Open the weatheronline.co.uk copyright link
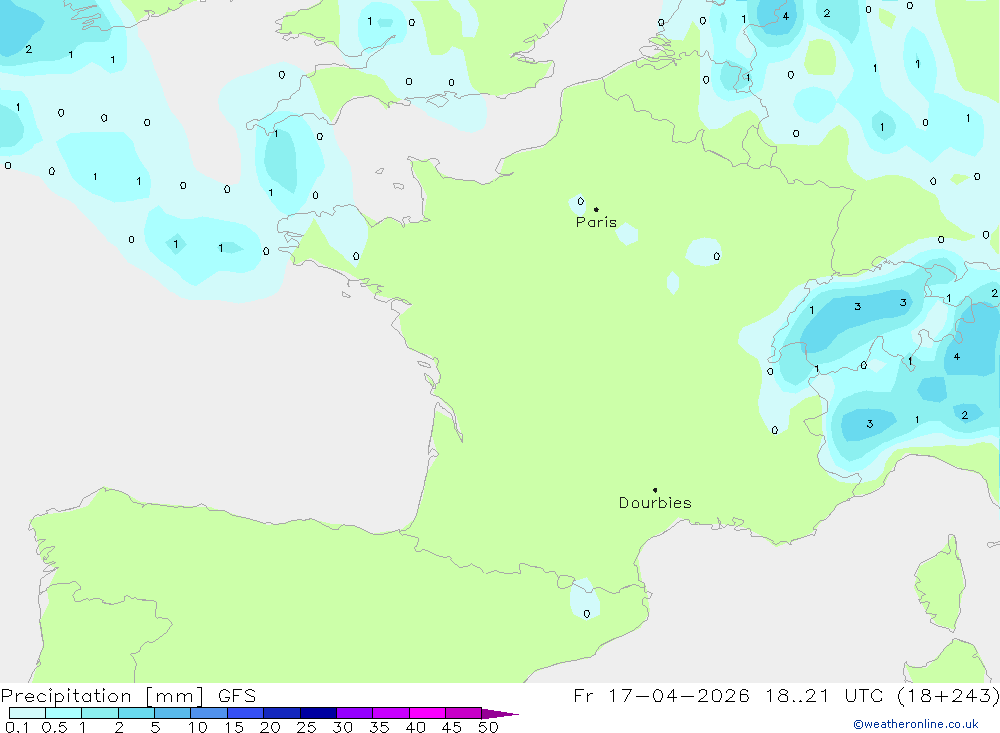This screenshot has height=733, width=1000. pyautogui.click(x=916, y=724)
